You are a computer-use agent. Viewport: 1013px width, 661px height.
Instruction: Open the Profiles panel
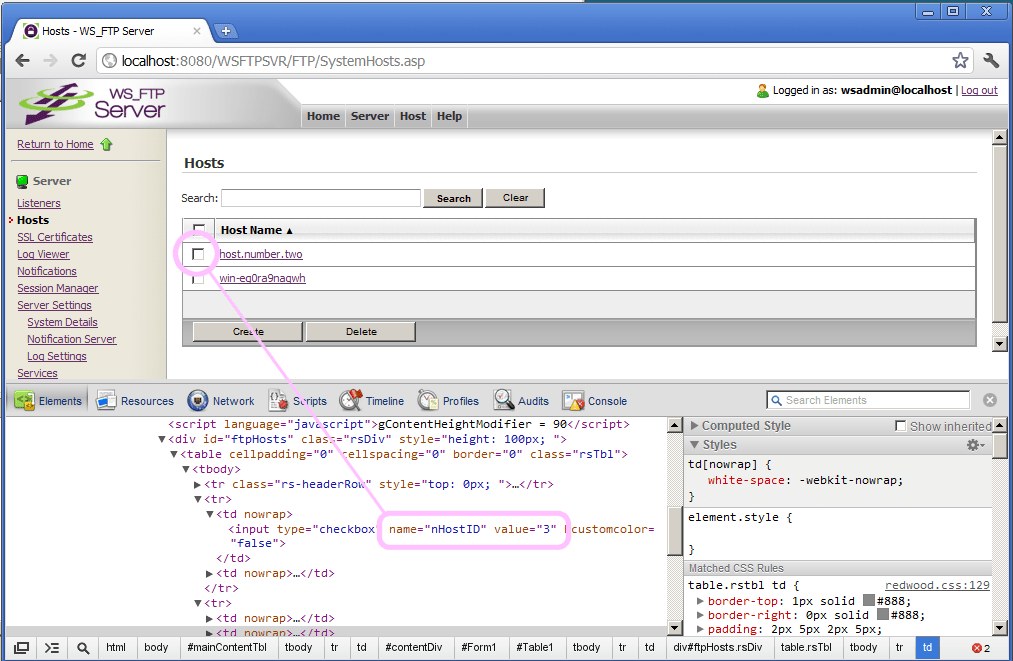pyautogui.click(x=448, y=401)
